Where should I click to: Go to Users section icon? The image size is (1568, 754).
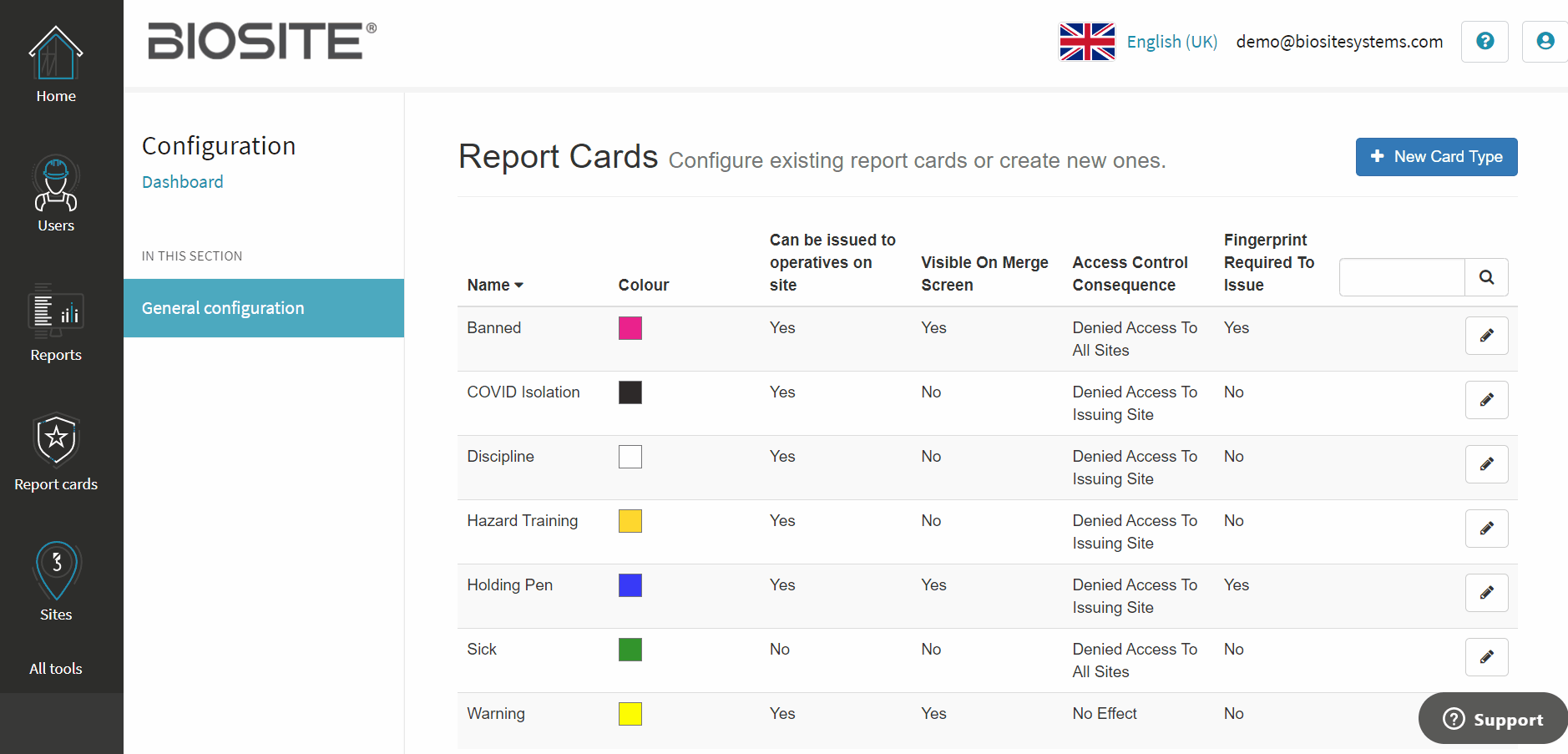(x=56, y=184)
